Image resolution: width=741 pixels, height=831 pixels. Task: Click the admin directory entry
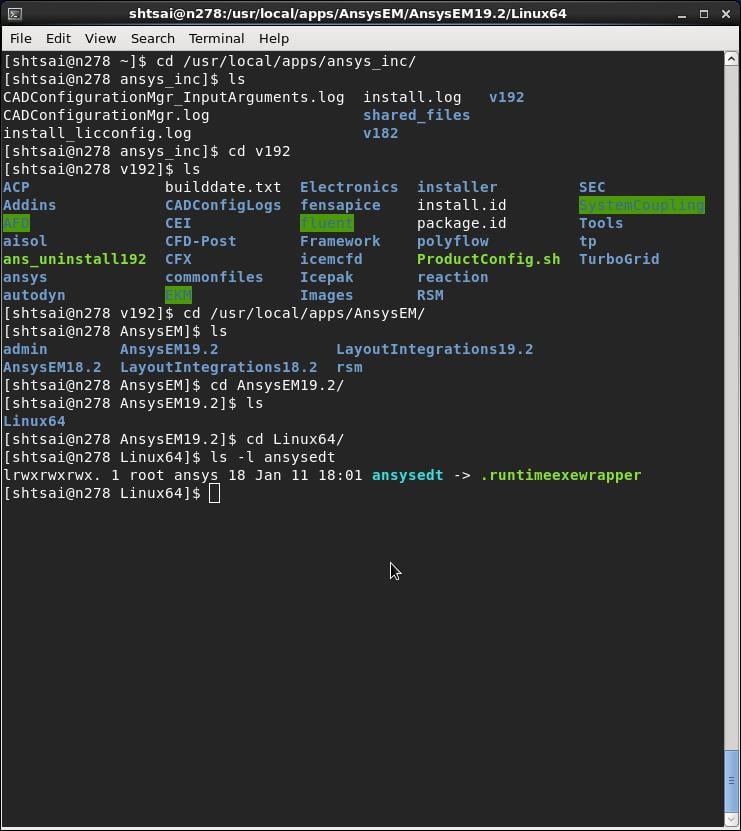click(25, 349)
